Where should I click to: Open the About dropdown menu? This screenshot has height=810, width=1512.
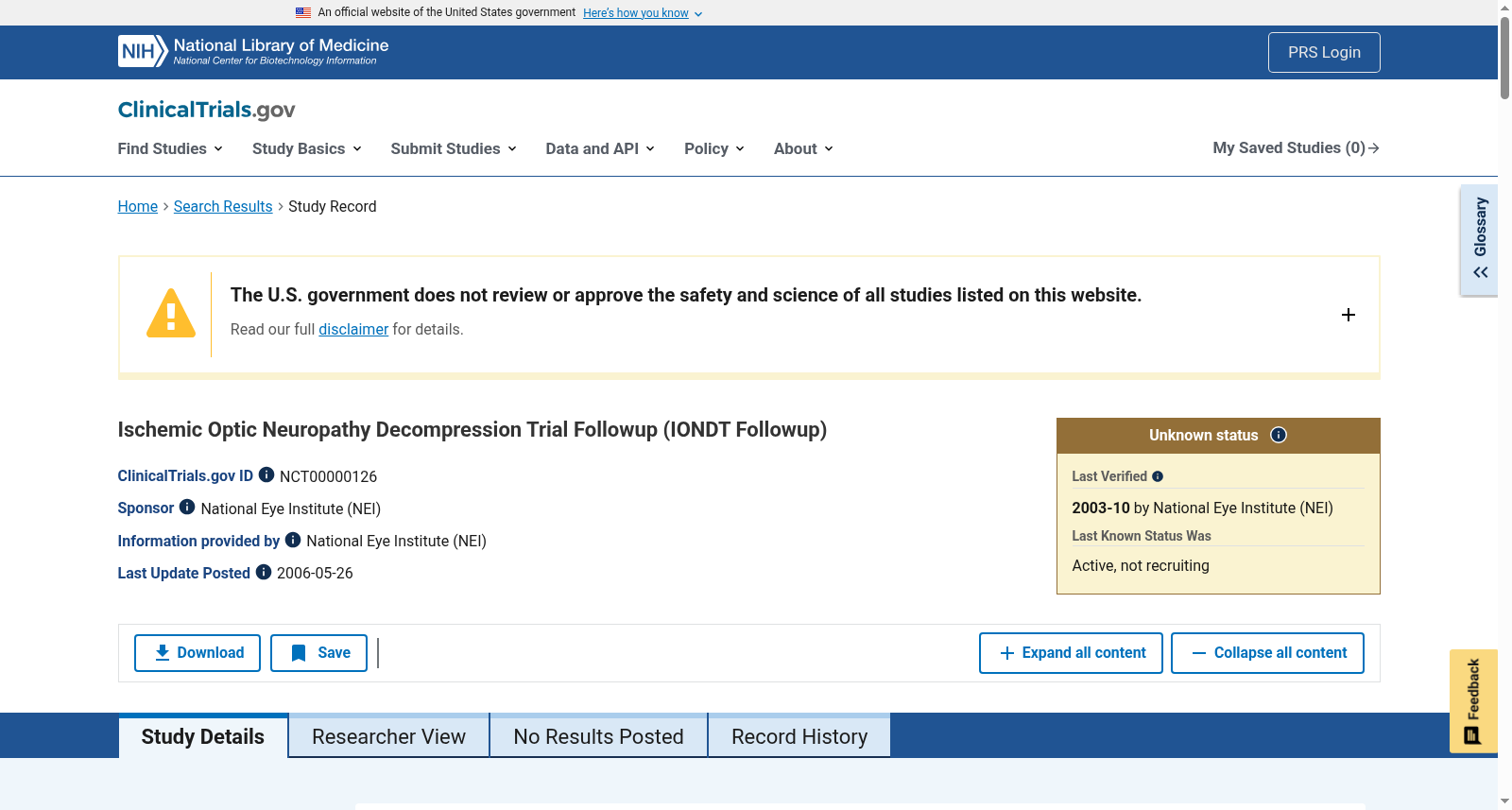coord(803,148)
